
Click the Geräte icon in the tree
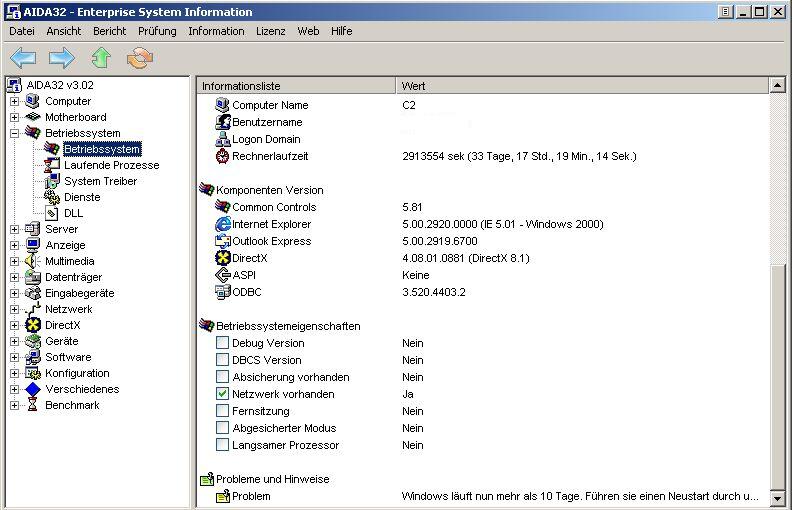32,341
